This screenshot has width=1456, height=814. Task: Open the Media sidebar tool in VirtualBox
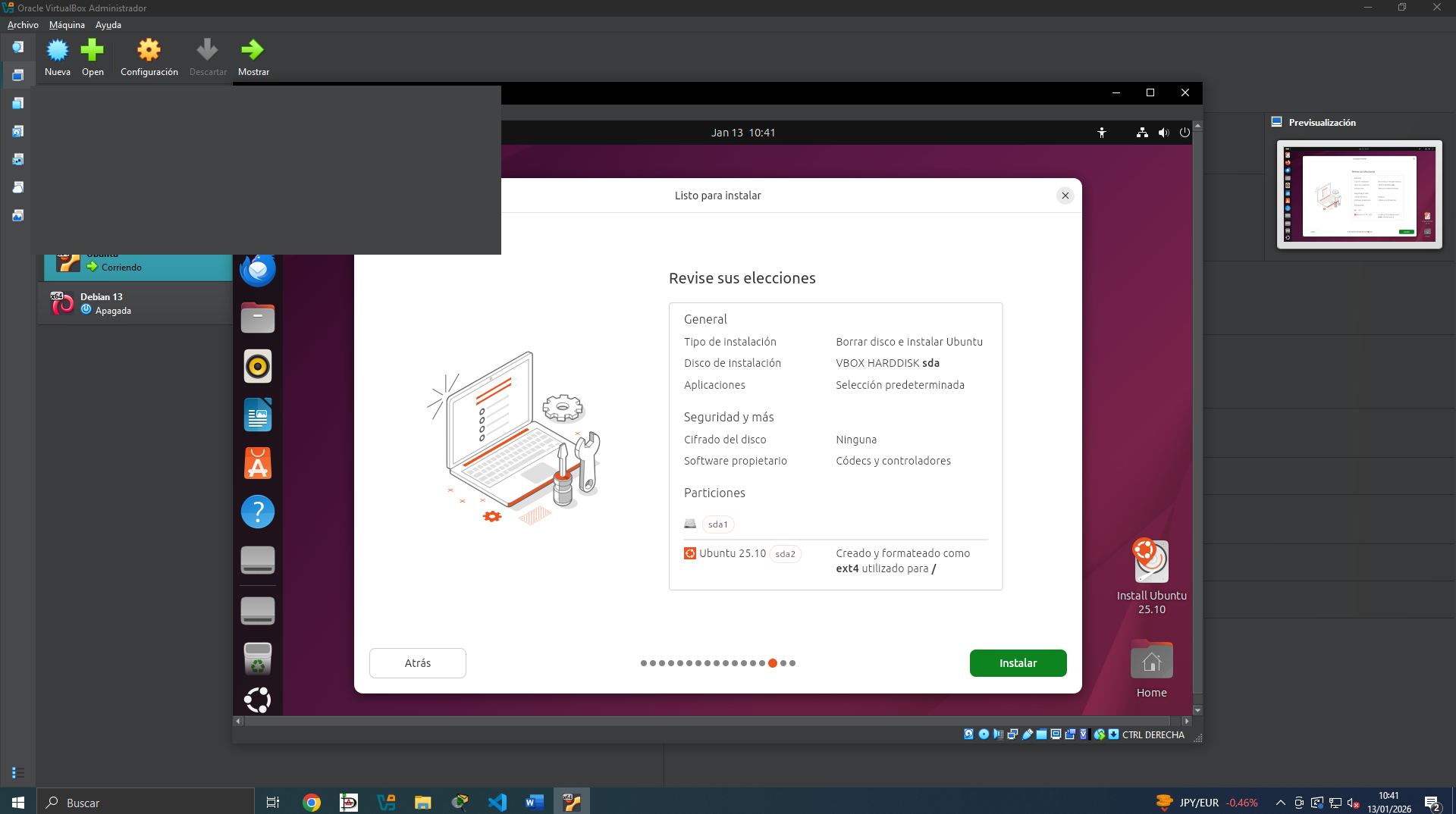[17, 131]
